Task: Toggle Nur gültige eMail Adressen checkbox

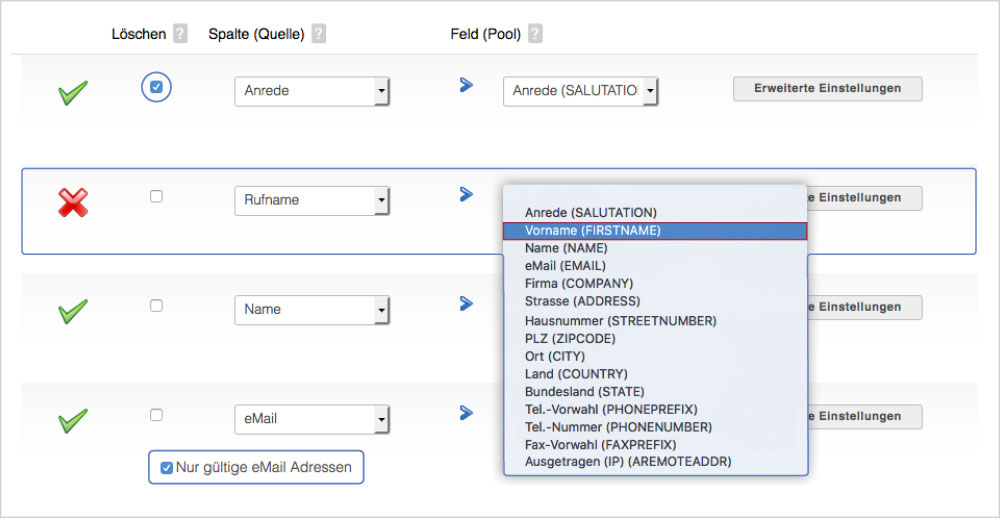Action: 167,467
